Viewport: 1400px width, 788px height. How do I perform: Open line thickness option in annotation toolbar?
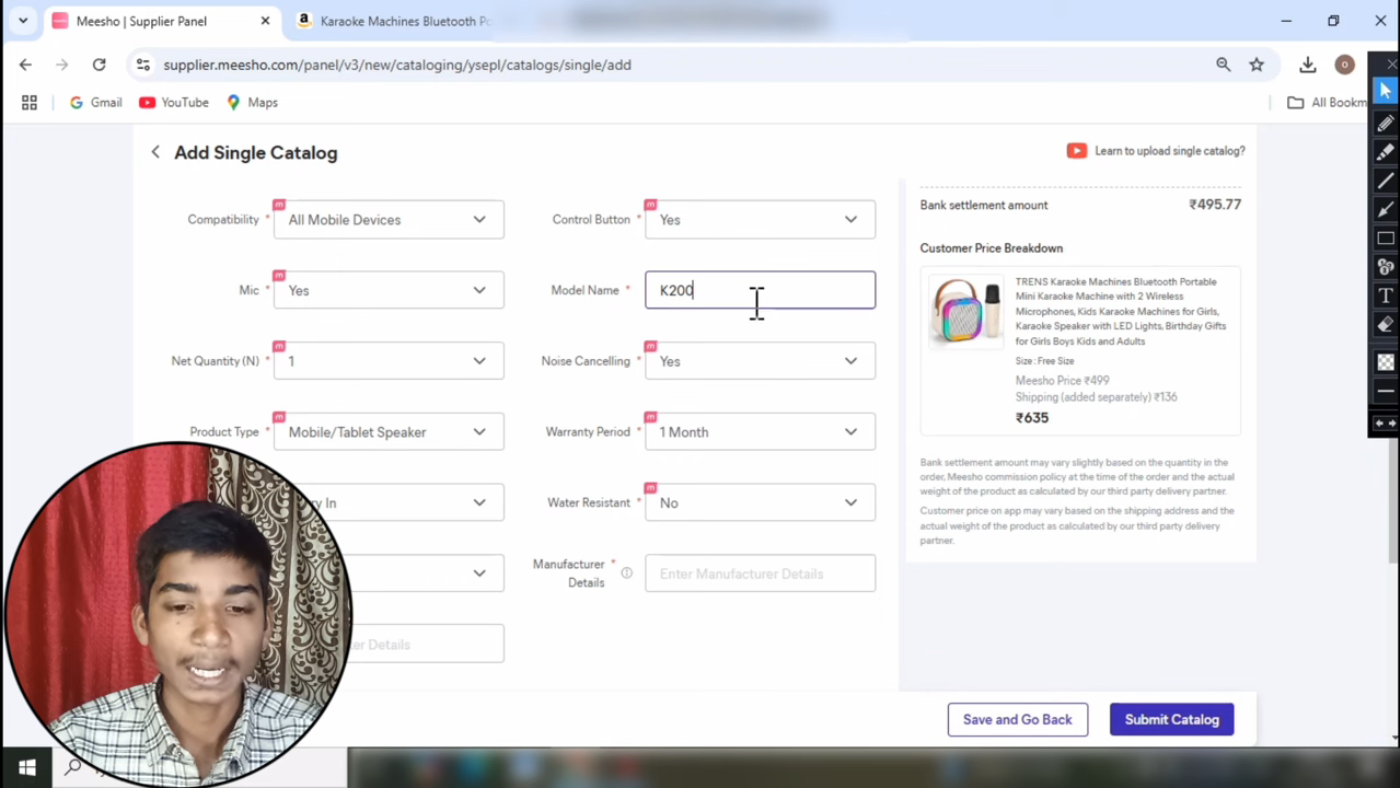(1385, 391)
